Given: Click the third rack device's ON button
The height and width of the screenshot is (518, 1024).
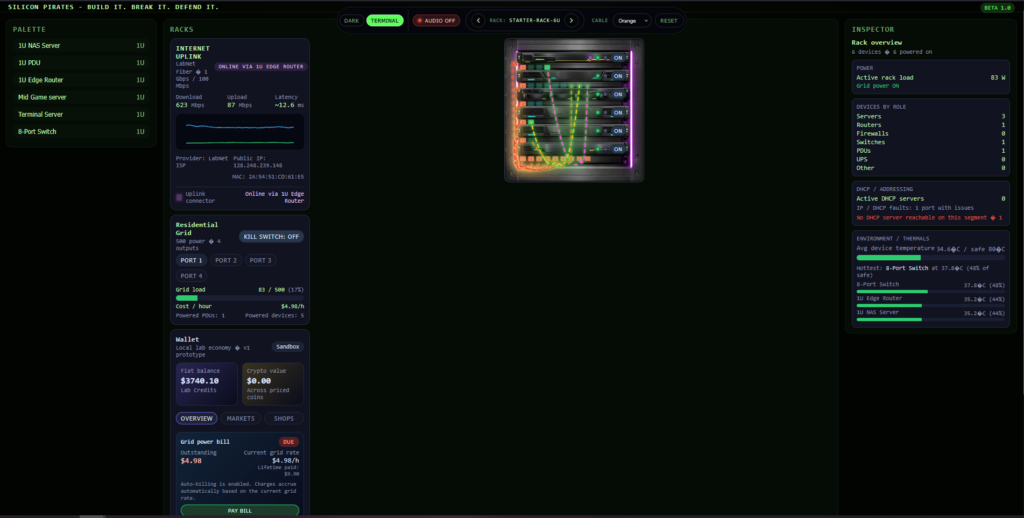Looking at the screenshot, I should [x=618, y=94].
